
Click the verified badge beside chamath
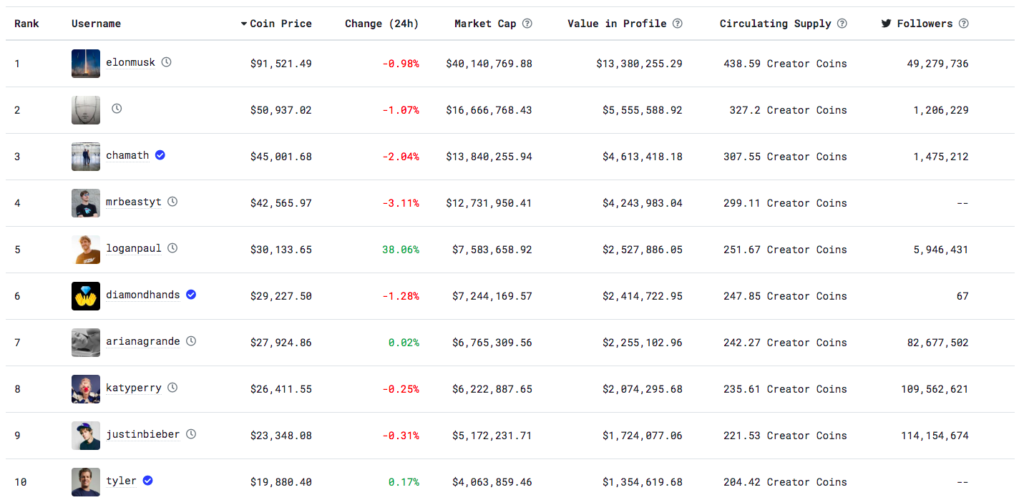coord(160,155)
